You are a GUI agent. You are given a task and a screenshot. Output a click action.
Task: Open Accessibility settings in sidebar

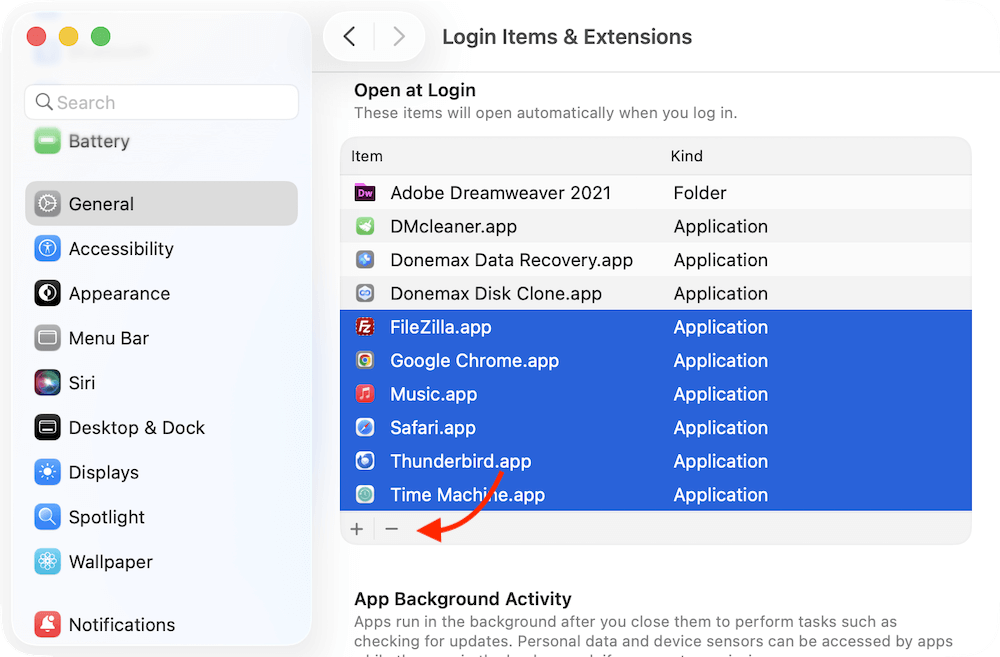point(47,248)
